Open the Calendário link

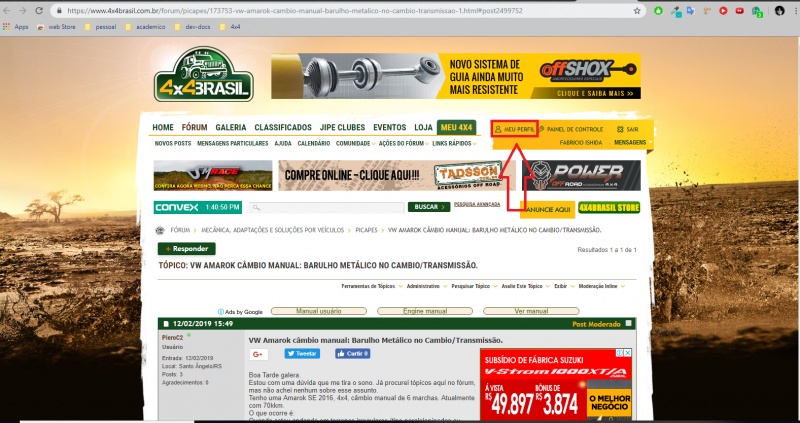pyautogui.click(x=314, y=144)
